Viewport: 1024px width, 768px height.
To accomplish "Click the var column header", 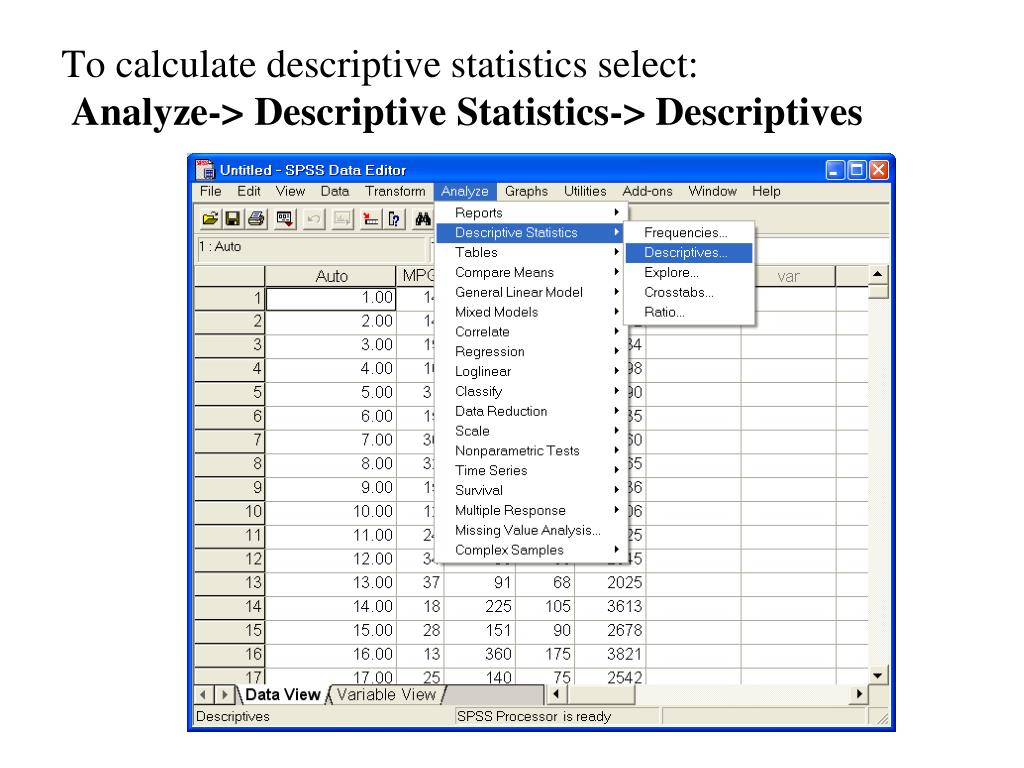I will point(788,276).
